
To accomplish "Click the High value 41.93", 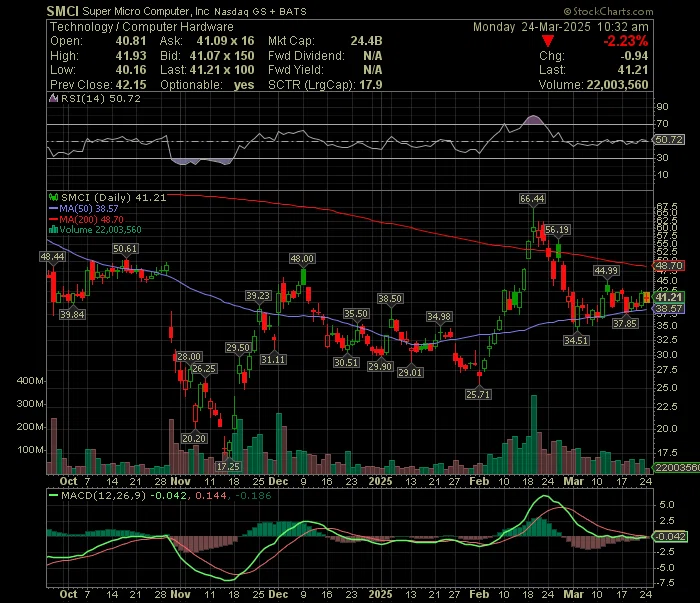I will [131, 56].
